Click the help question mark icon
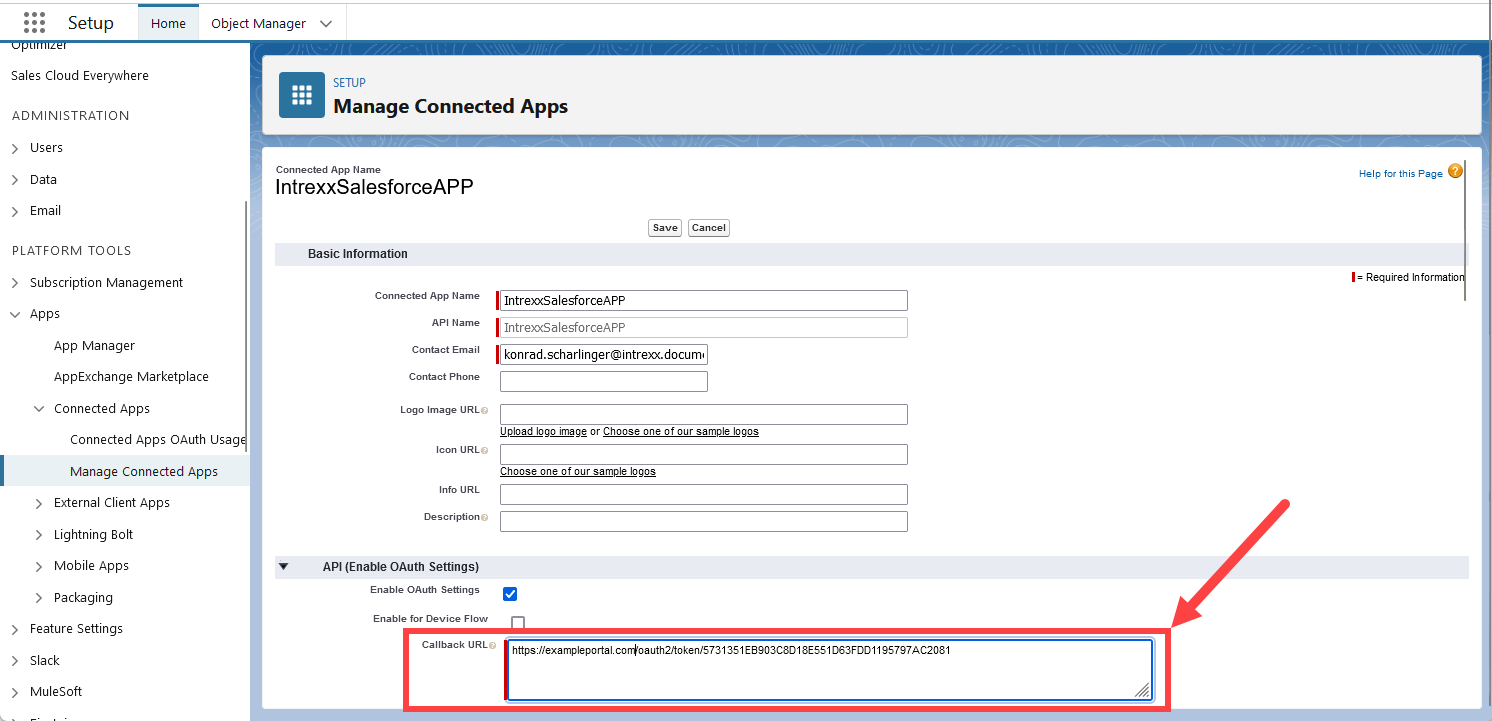This screenshot has height=721, width=1492. click(1455, 171)
